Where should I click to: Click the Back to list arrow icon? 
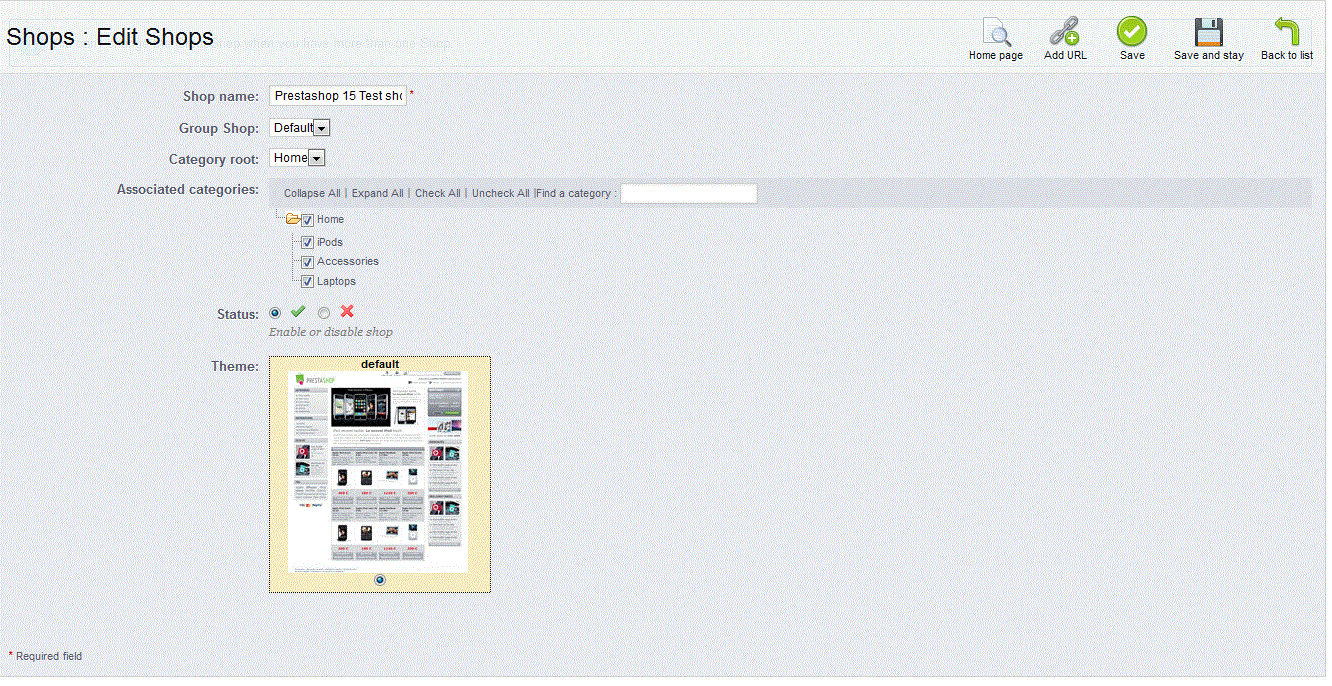coord(1286,33)
